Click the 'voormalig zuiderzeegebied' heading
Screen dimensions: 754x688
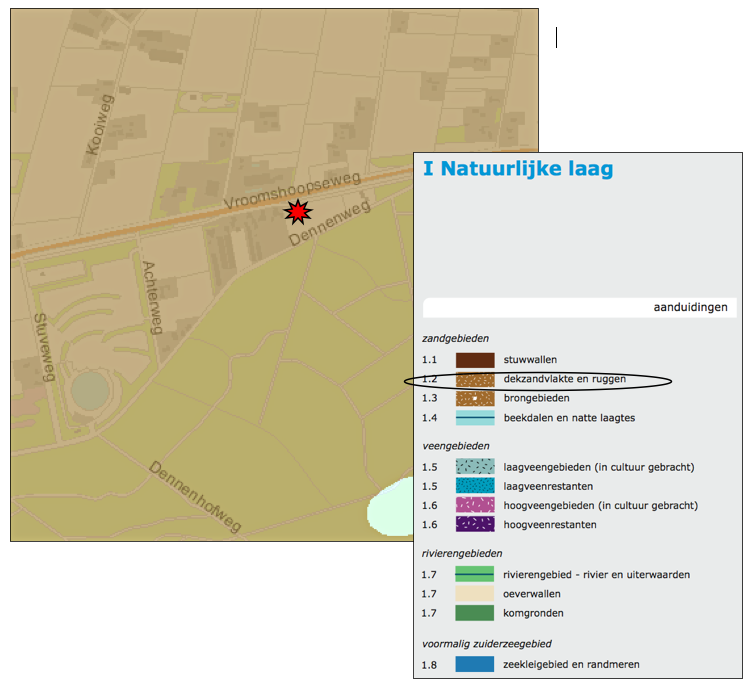pyautogui.click(x=487, y=644)
